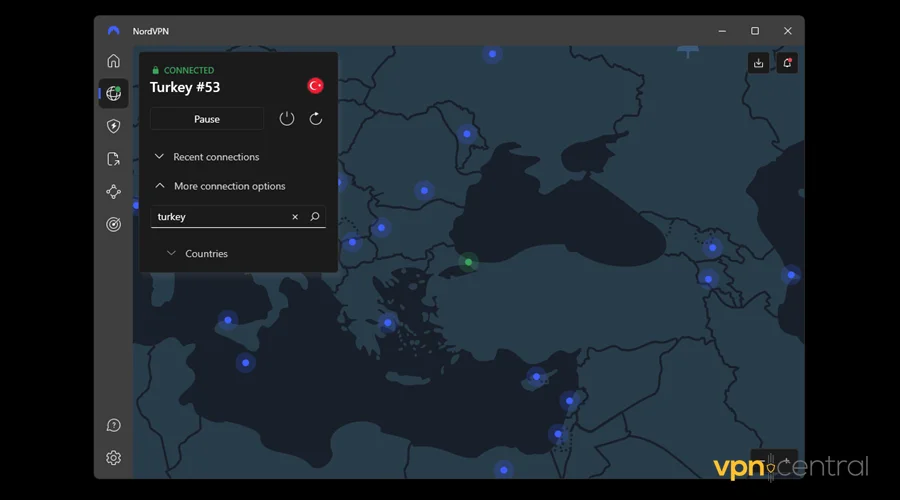The width and height of the screenshot is (900, 500).
Task: Select the Georgia server dot on map
Action: (712, 248)
